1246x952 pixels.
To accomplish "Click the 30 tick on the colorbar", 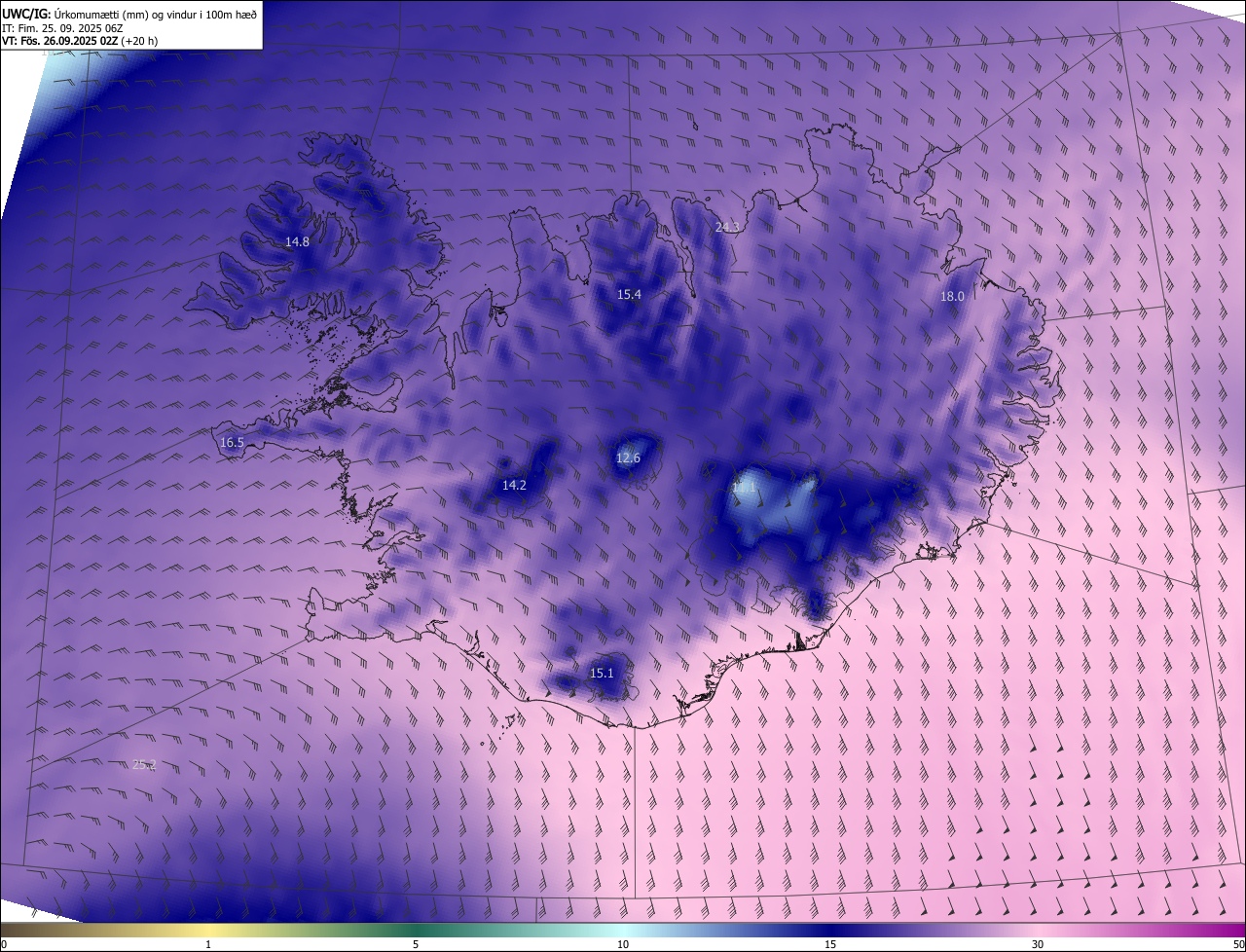I will tap(1038, 944).
